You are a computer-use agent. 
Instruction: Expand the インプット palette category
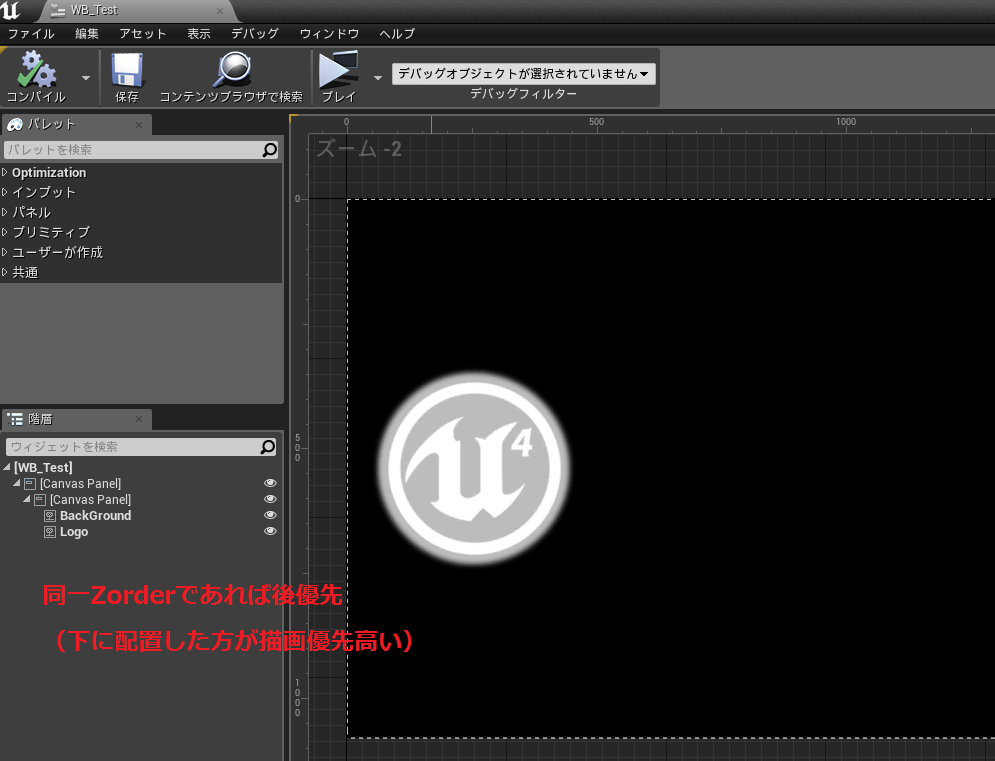coord(4,192)
